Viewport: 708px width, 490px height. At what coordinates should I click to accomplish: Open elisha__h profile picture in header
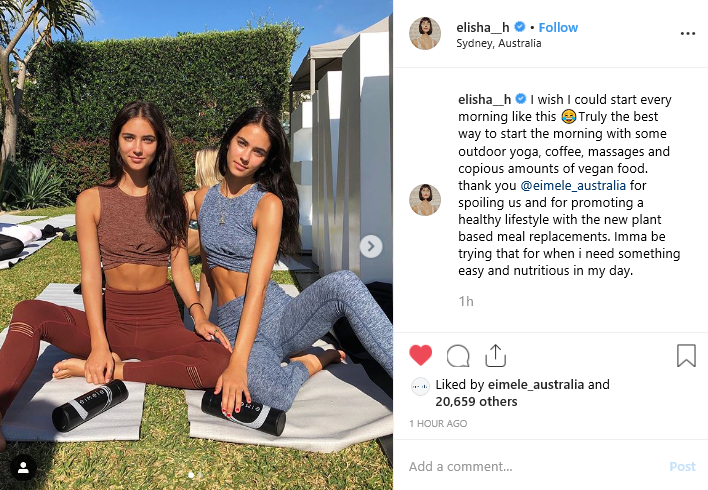click(424, 33)
